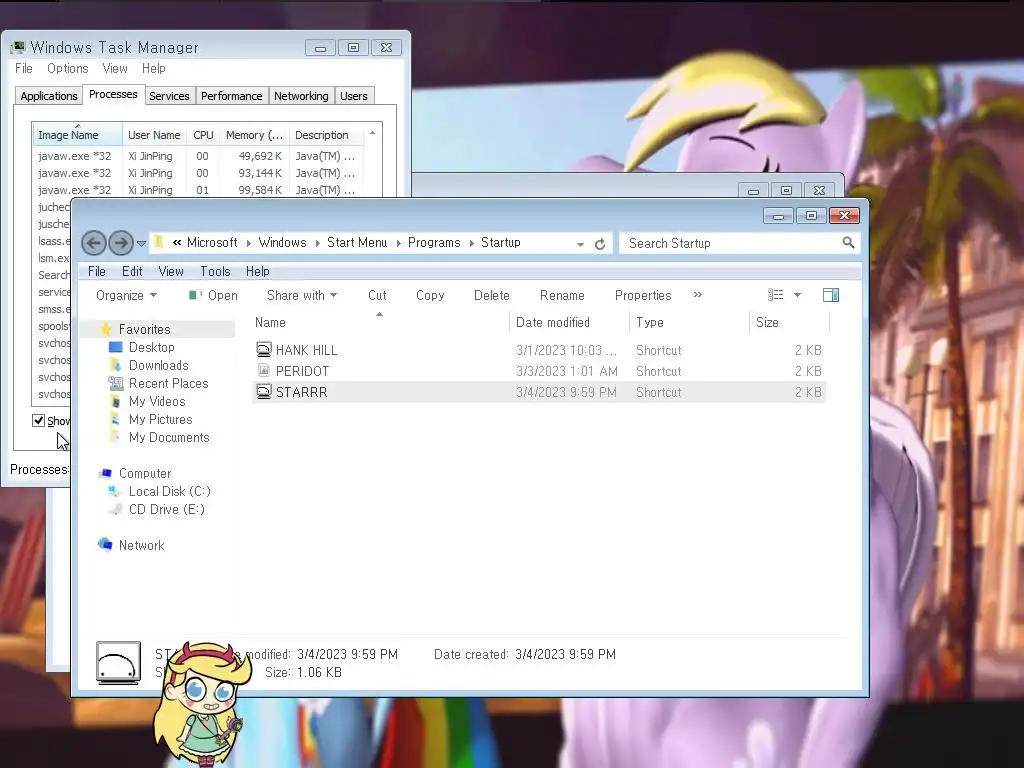Open Local Disk (C:)

tap(169, 491)
